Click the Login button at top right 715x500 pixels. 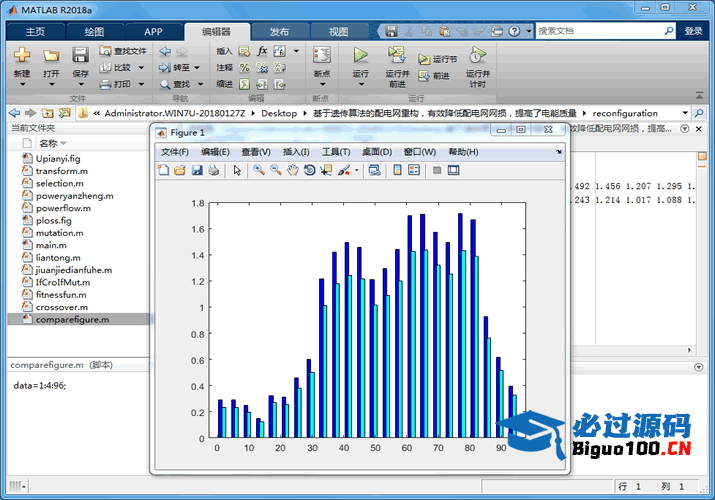click(x=693, y=31)
